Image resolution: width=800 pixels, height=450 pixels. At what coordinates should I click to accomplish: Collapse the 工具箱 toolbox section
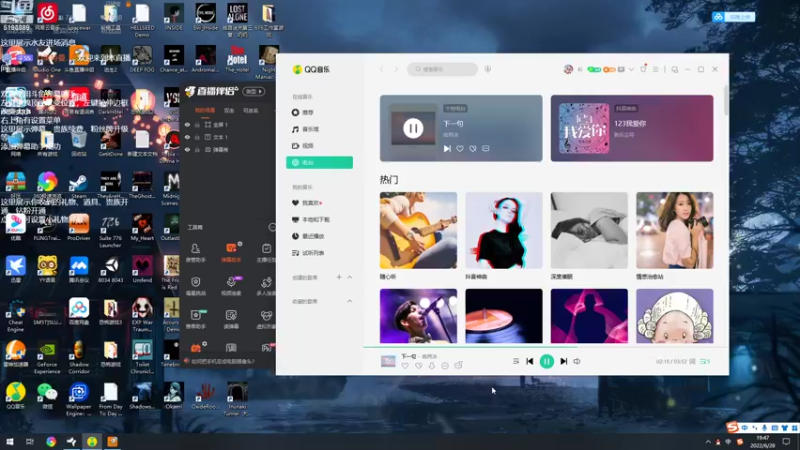pyautogui.click(x=272, y=227)
